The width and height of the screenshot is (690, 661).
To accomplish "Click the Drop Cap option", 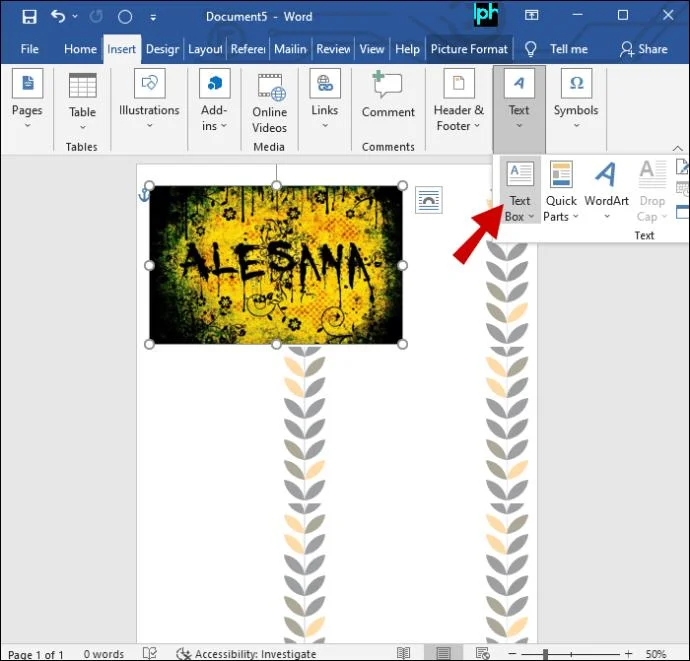I will click(x=652, y=191).
